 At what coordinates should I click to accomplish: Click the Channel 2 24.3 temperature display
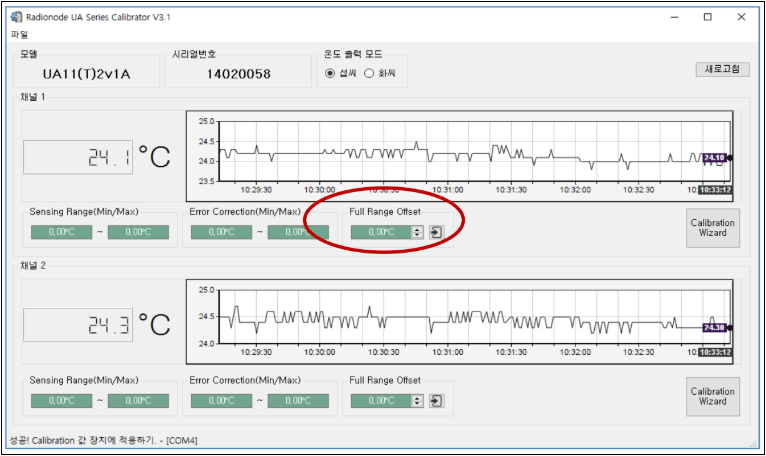tap(78, 325)
